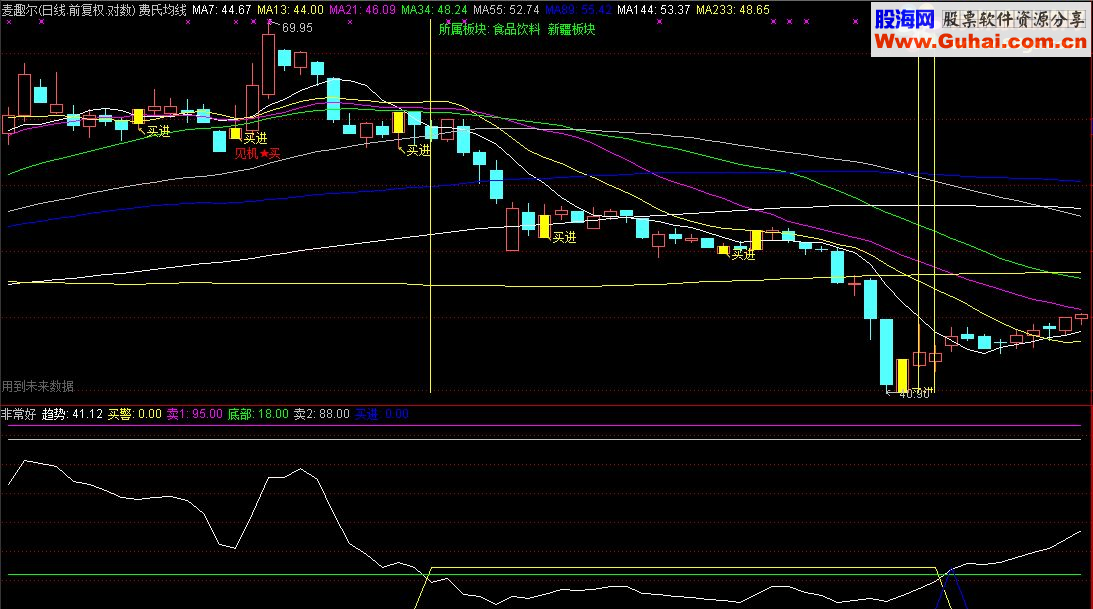The width and height of the screenshot is (1093, 609).
Task: Select the yellow MA233: 48.65 label
Action: click(733, 10)
